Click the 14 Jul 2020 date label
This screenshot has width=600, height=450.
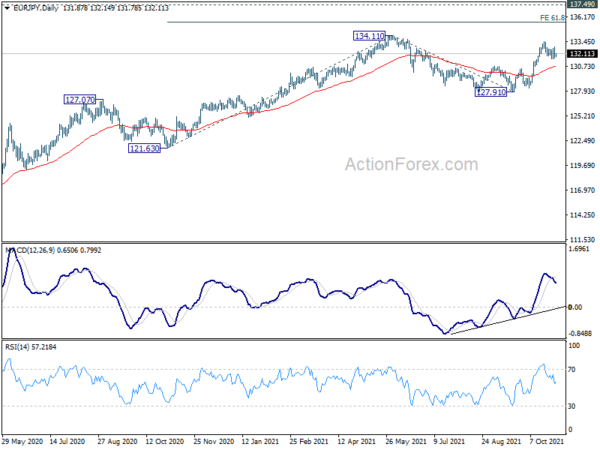(x=67, y=441)
